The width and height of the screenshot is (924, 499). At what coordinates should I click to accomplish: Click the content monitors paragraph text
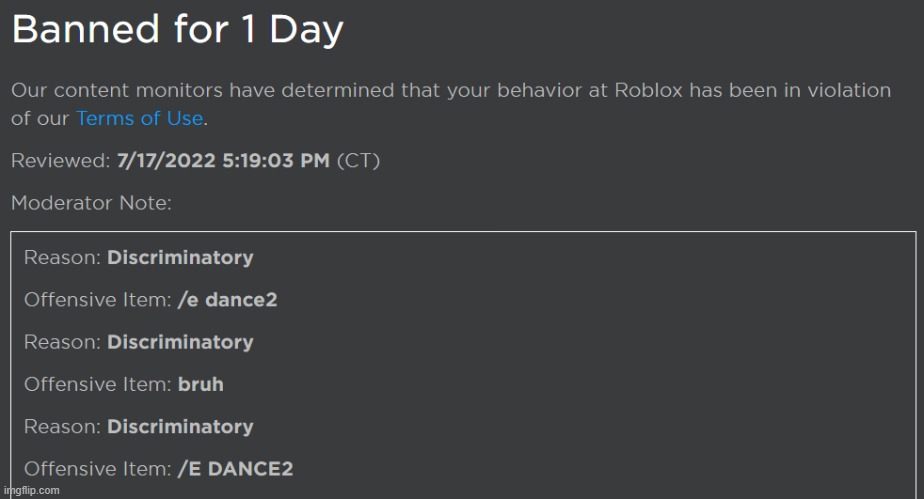(451, 104)
